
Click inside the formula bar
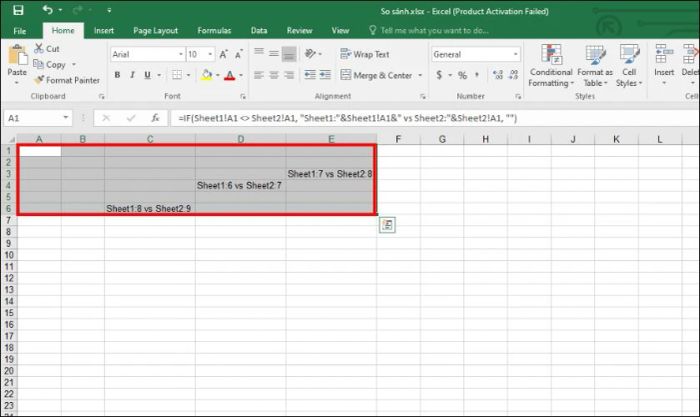(433, 118)
